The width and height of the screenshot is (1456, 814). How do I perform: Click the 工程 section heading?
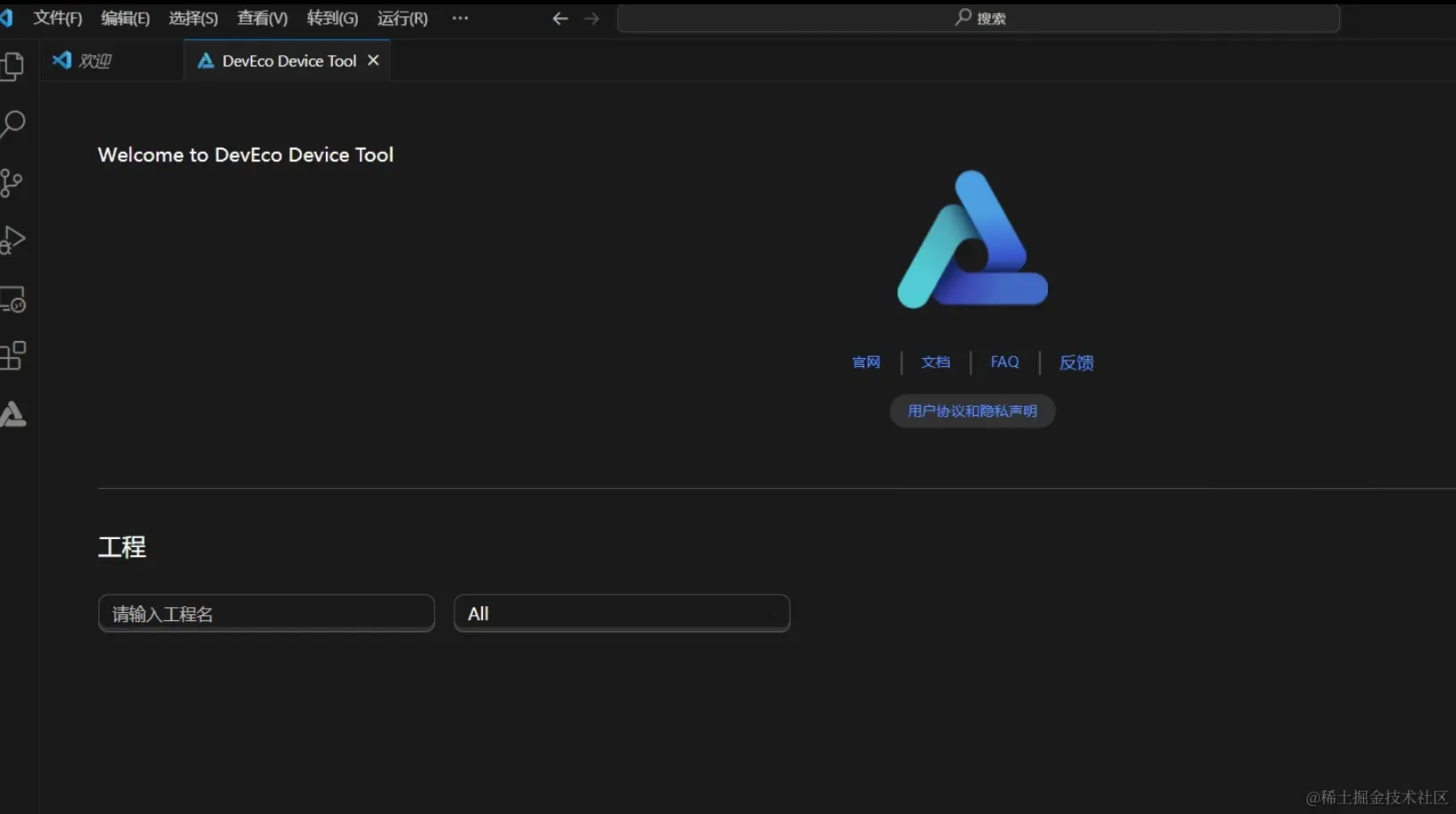click(x=121, y=547)
